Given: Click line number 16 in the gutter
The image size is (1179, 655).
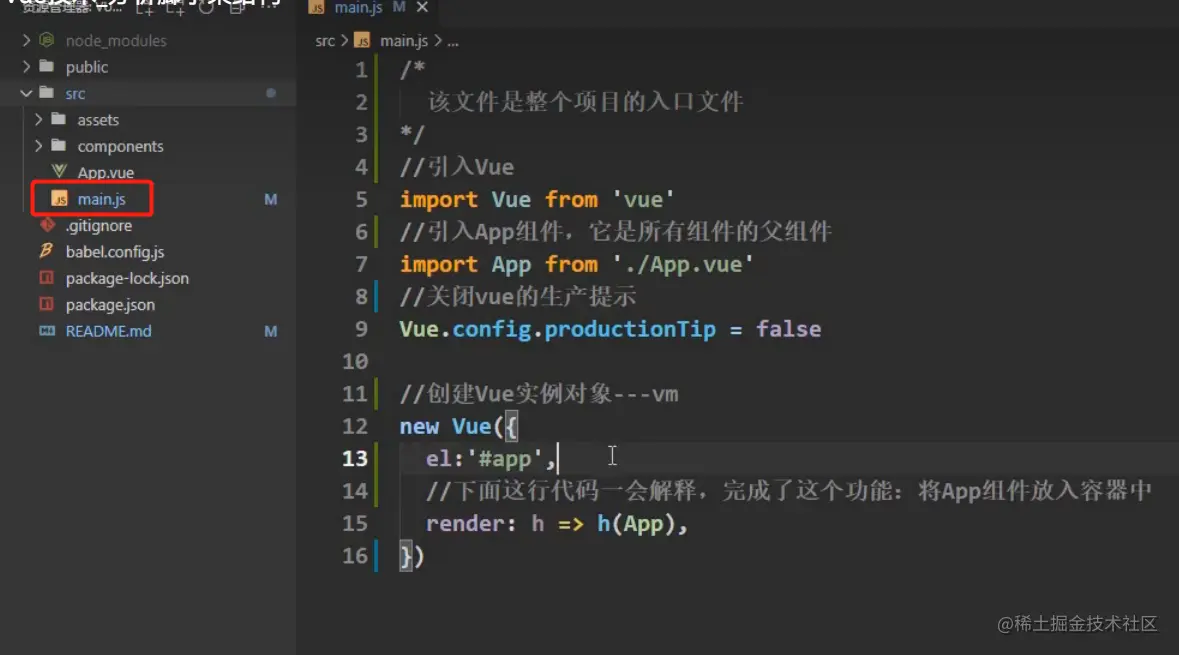Looking at the screenshot, I should click(354, 555).
